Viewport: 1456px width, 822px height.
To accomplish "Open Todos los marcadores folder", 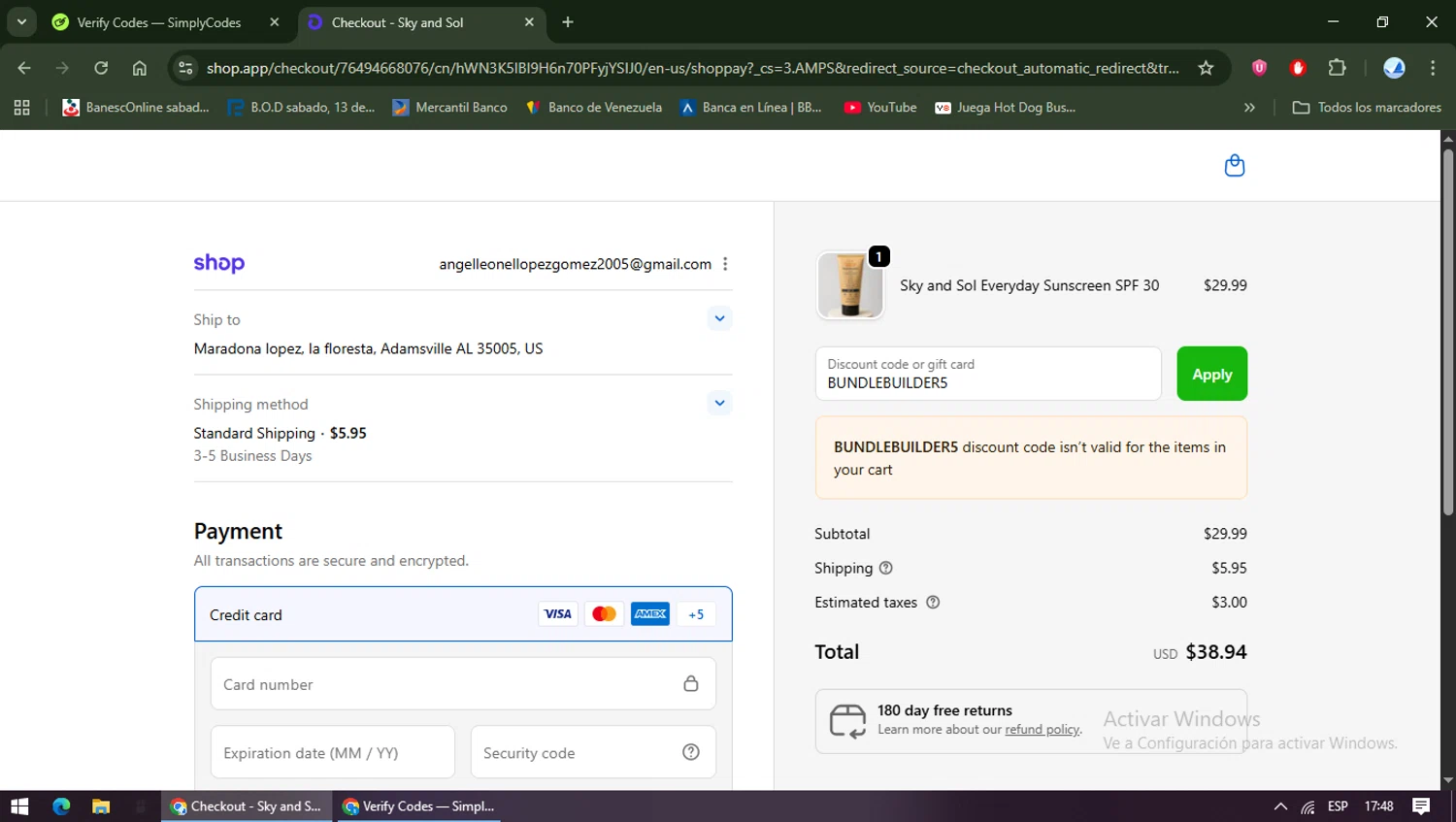I will [x=1367, y=108].
